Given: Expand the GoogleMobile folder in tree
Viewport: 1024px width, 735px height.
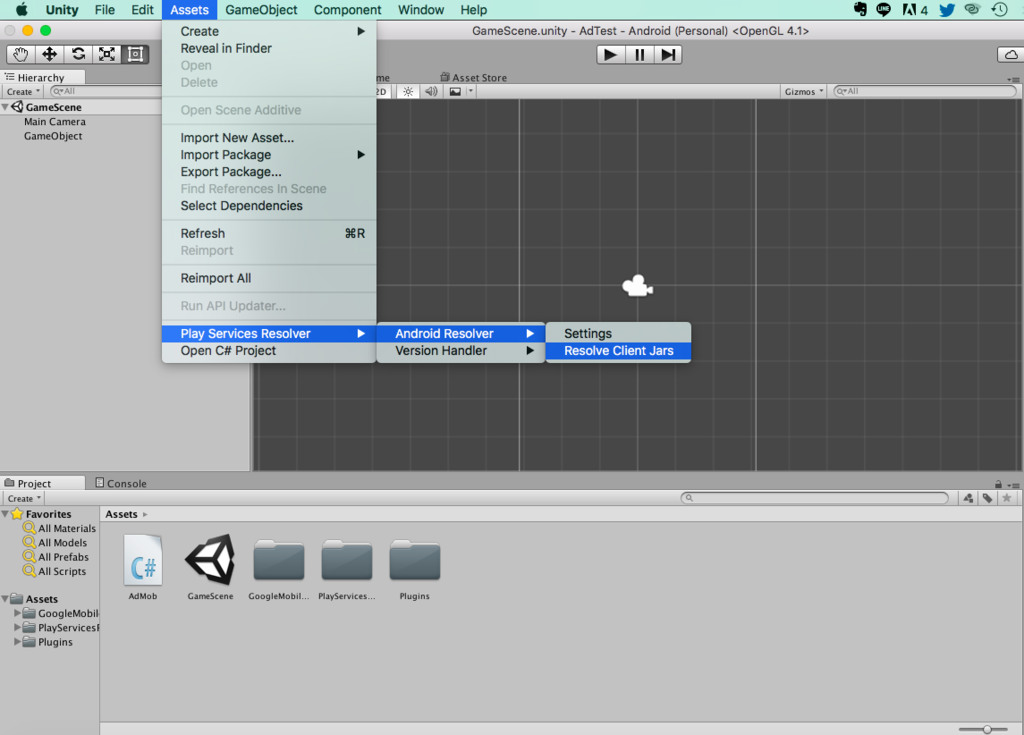Looking at the screenshot, I should (18, 613).
